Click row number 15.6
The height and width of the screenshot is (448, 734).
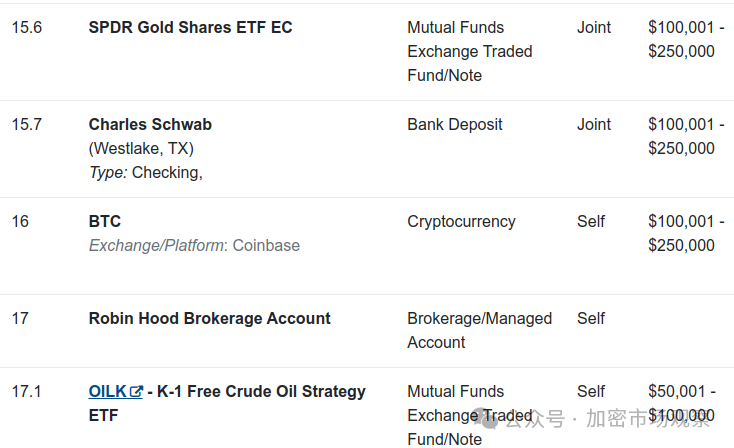(27, 28)
